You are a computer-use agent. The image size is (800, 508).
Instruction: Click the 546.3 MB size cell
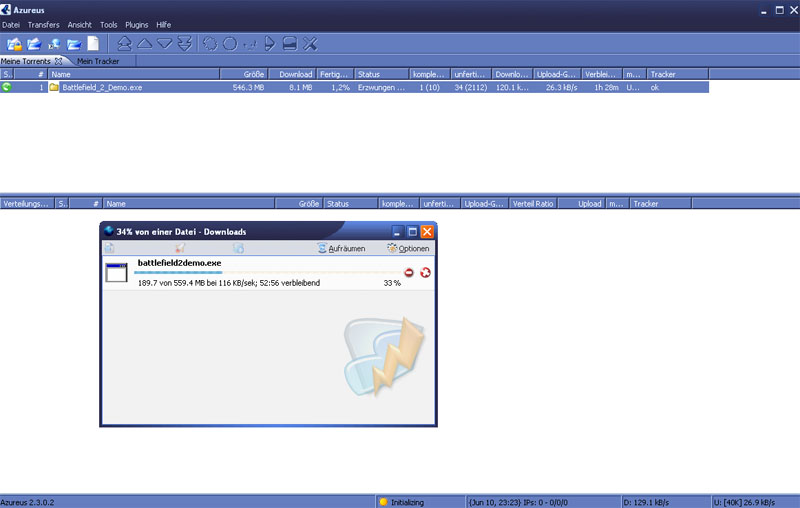pos(248,87)
